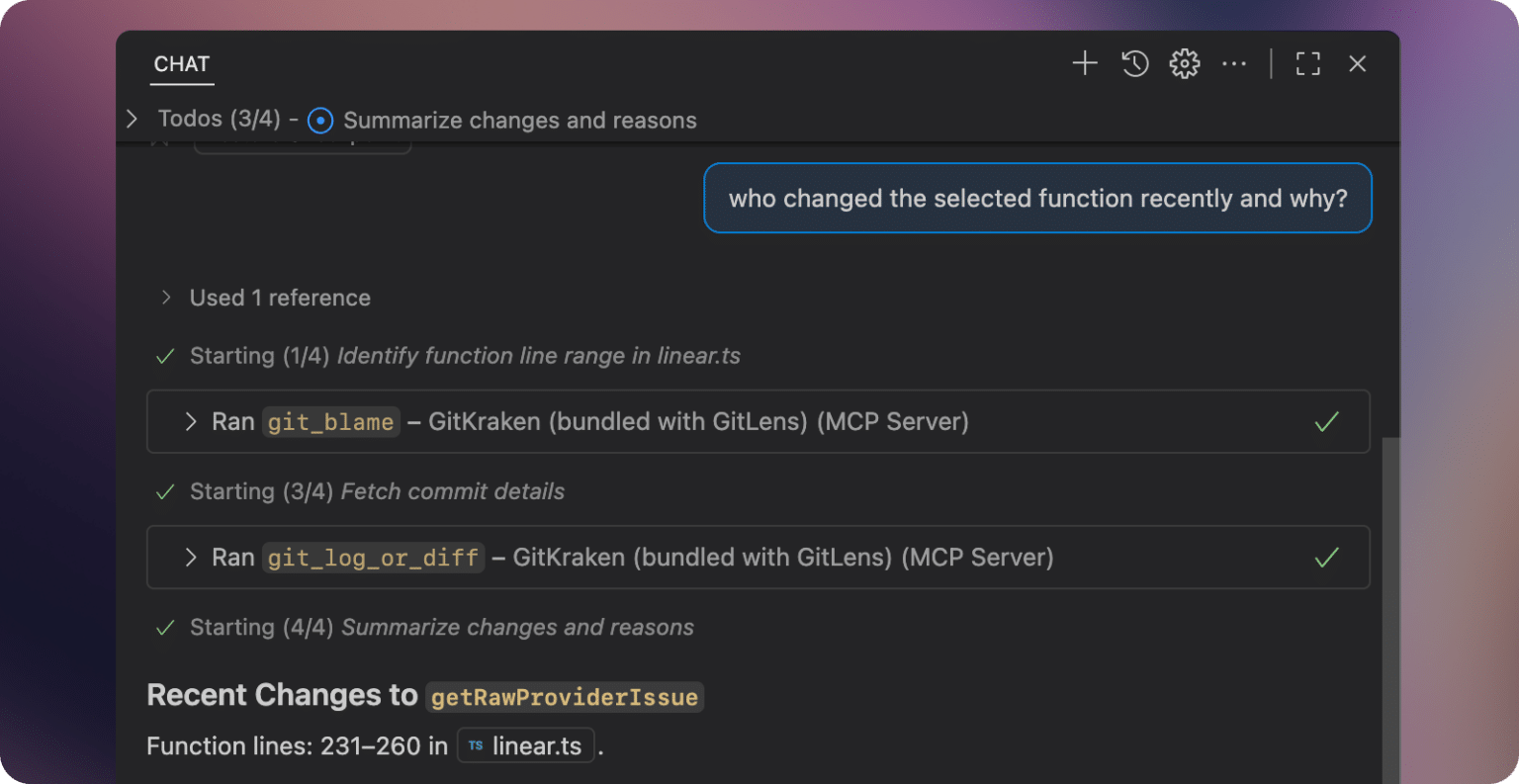This screenshot has width=1519, height=784.
Task: Start a new chat session
Action: [1084, 63]
